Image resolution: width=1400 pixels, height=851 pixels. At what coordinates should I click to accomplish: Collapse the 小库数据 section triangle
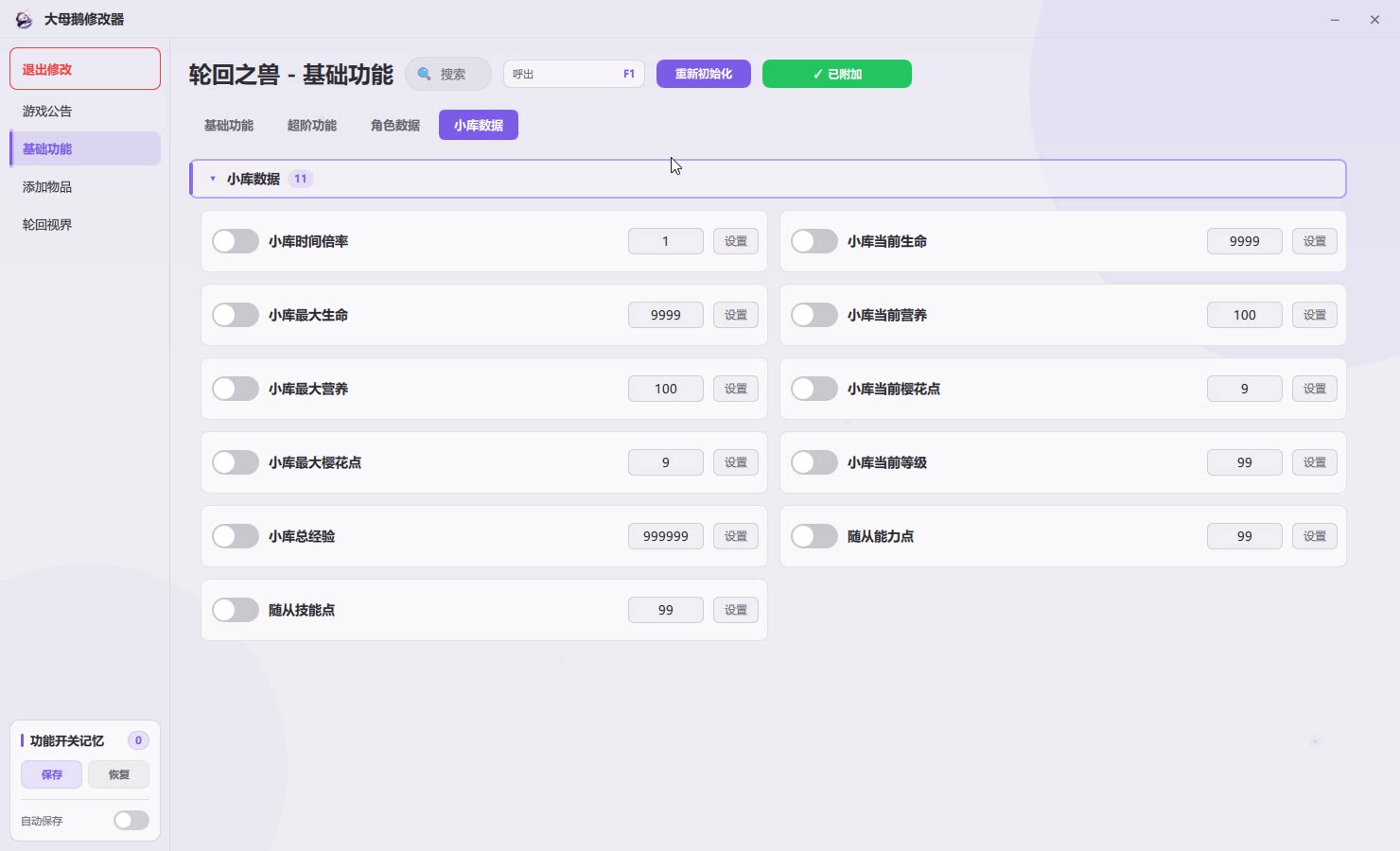pyautogui.click(x=213, y=179)
